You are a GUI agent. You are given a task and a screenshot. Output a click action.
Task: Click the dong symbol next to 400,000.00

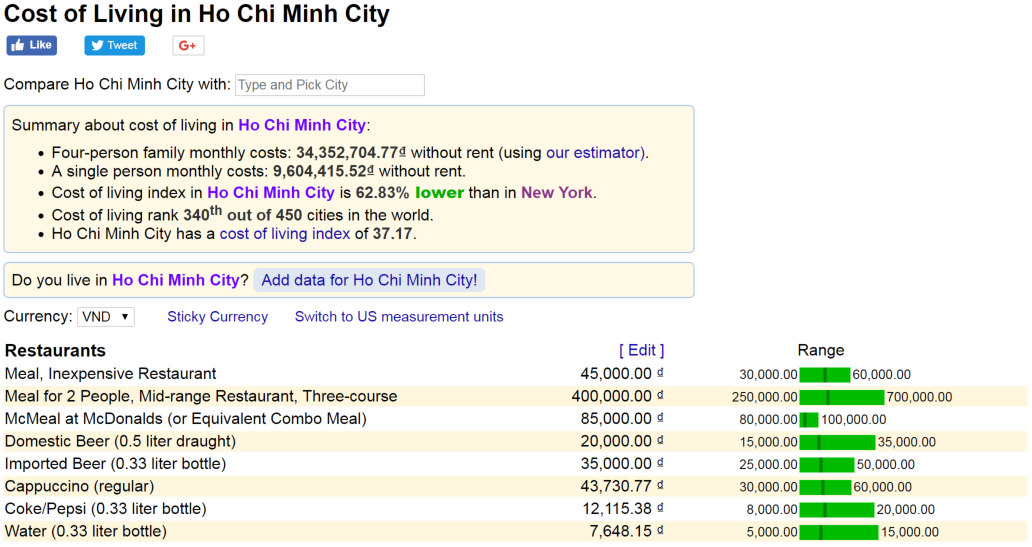pyautogui.click(x=660, y=397)
